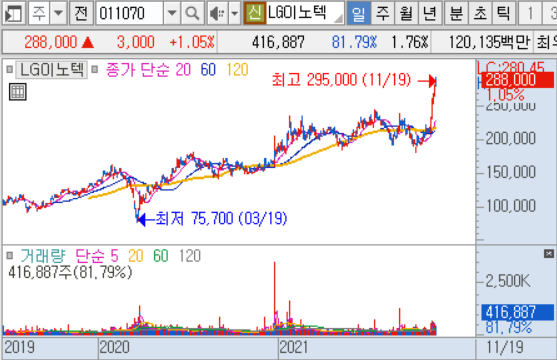Viewport: 557px width, 360px height.
Task: Select the 초 second chart tab
Action: [x=480, y=14]
